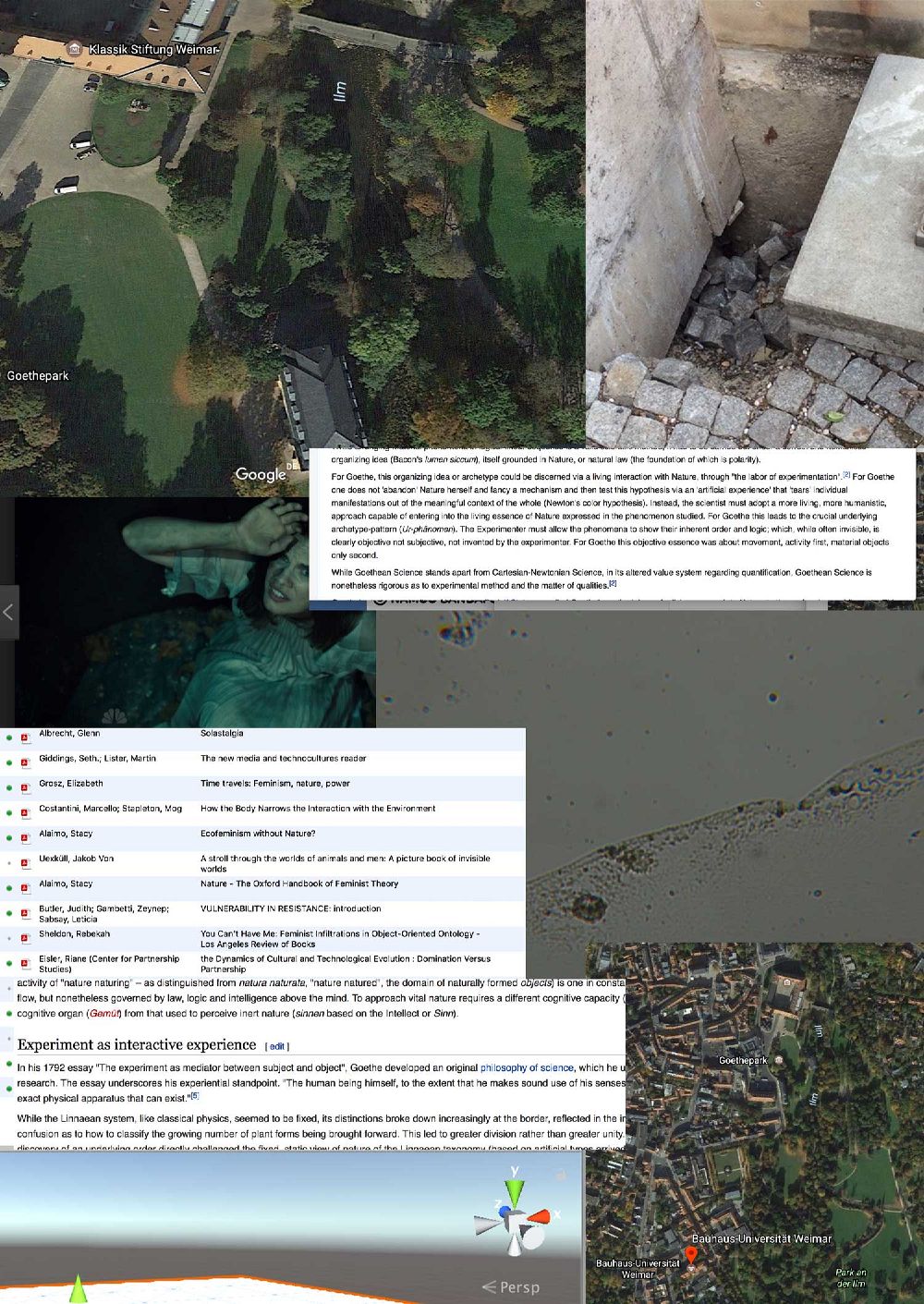The image size is (924, 1304).
Task: Open the red Gemüt link
Action: (103, 1014)
